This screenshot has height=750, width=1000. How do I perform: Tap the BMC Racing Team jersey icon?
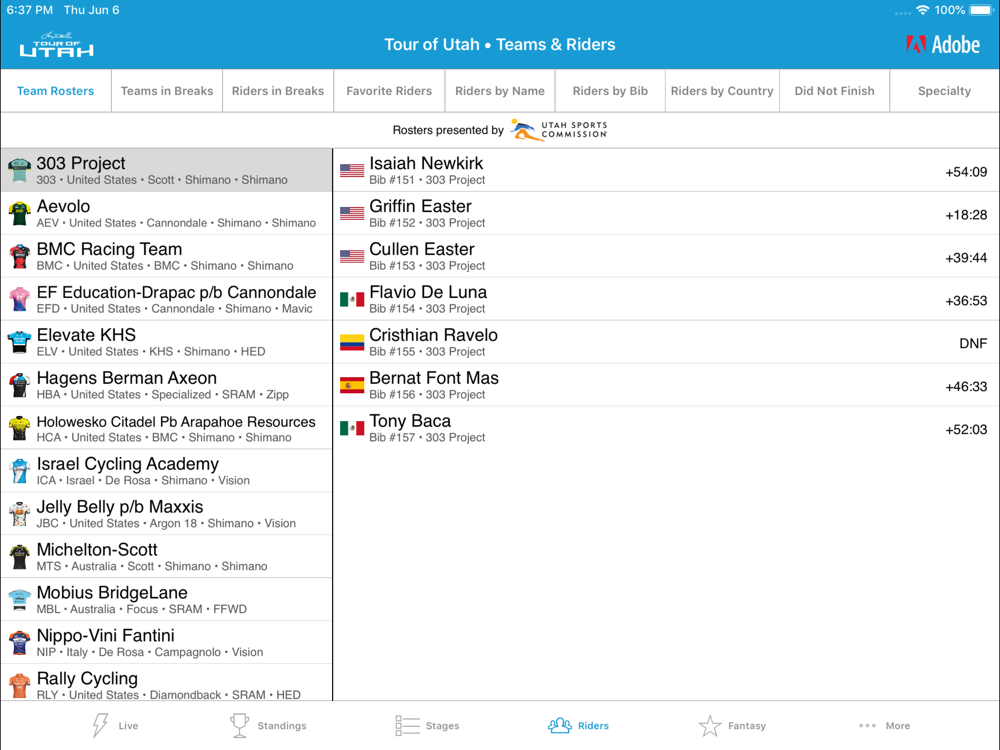(x=19, y=256)
